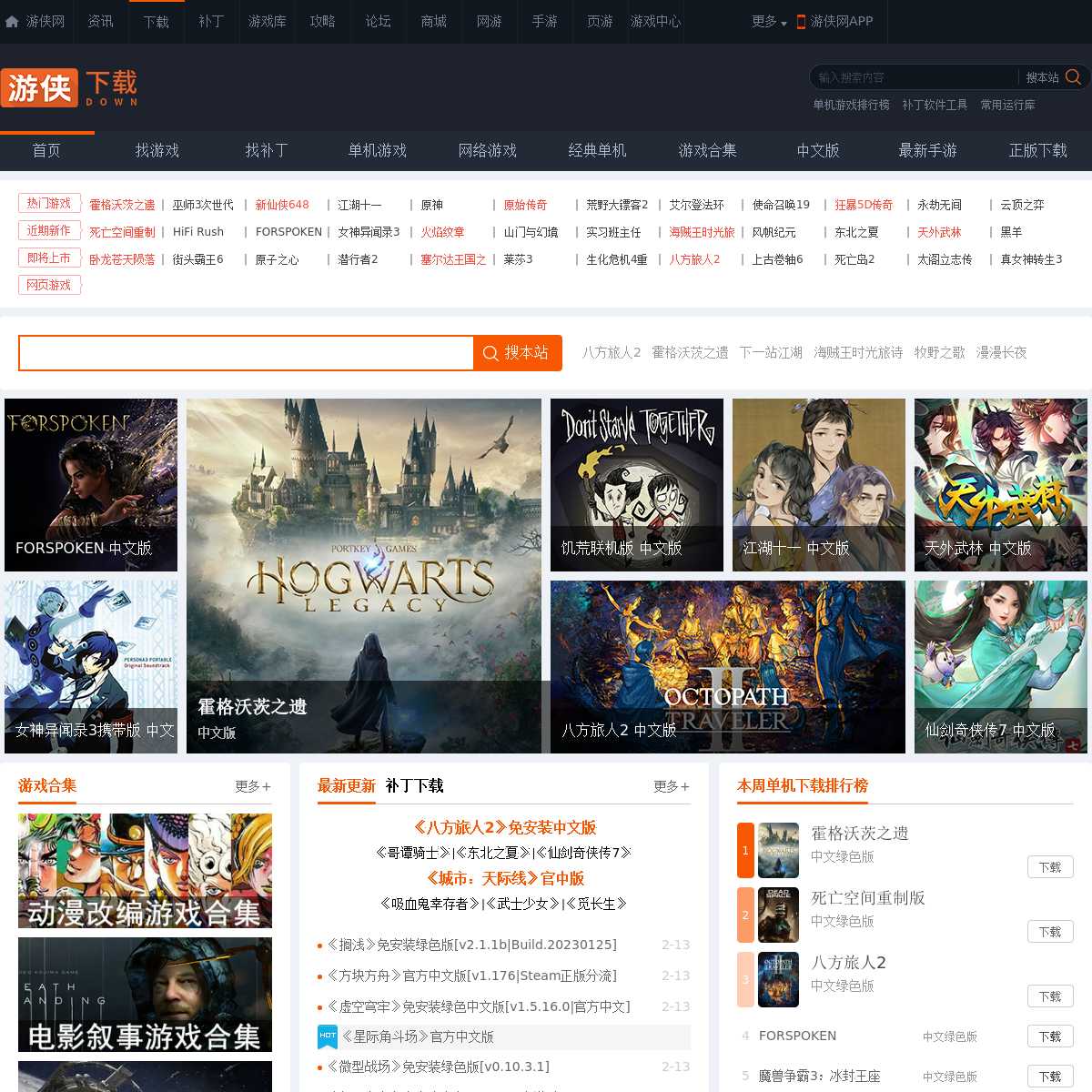
Task: Focus the large orange-bordered search field
Action: point(246,353)
